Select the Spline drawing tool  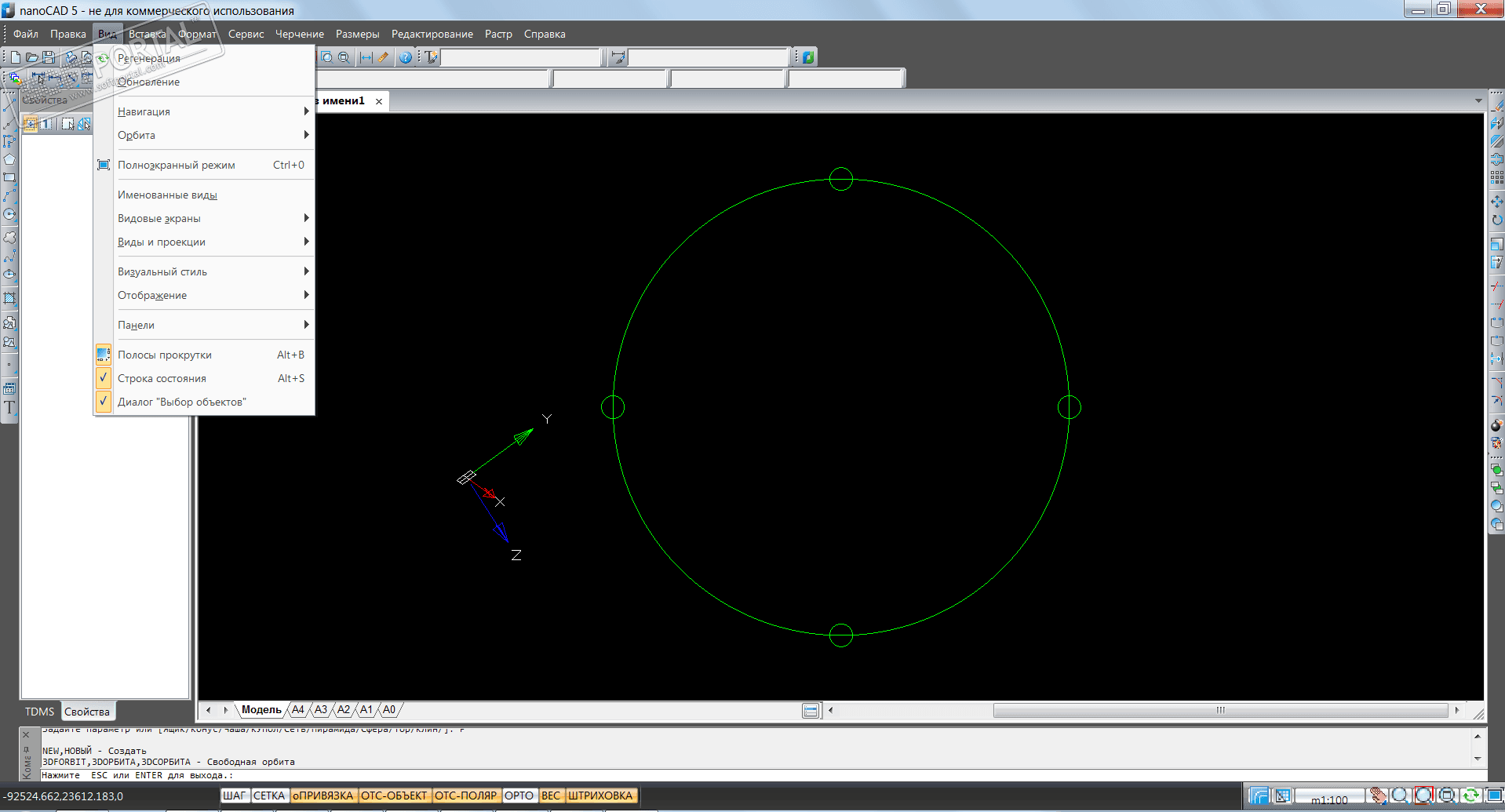[x=9, y=256]
